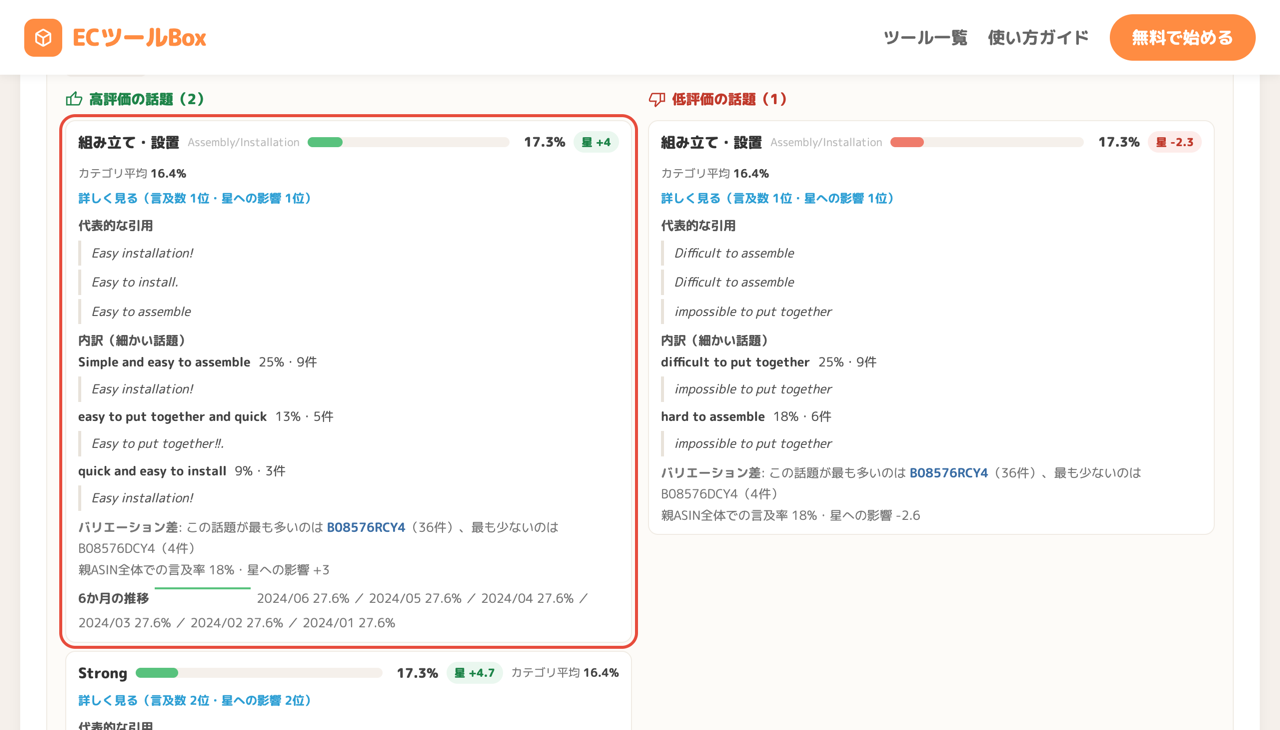Click the red progress bar of negative 組み立て・設置
The height and width of the screenshot is (730, 1280).
click(987, 142)
